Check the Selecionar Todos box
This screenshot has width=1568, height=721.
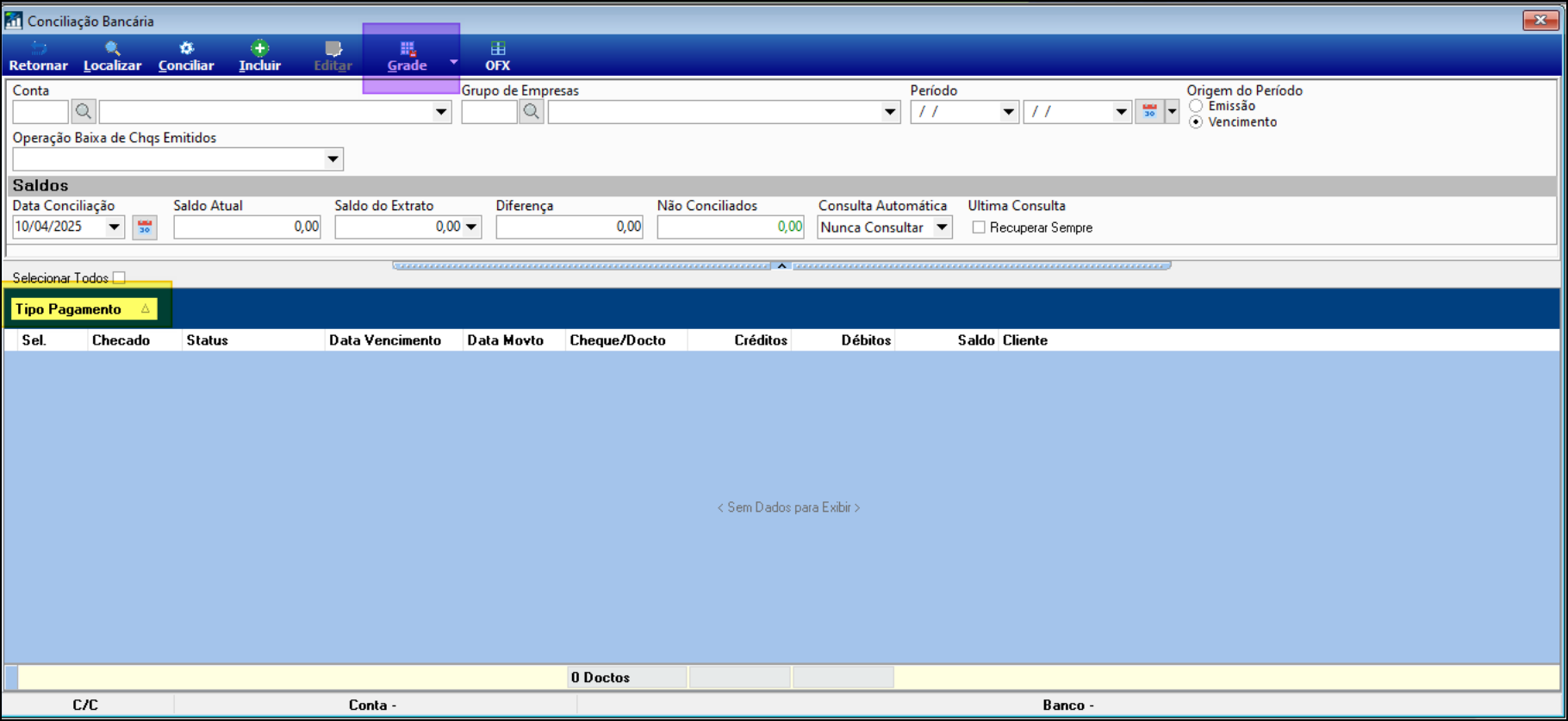pyautogui.click(x=119, y=277)
